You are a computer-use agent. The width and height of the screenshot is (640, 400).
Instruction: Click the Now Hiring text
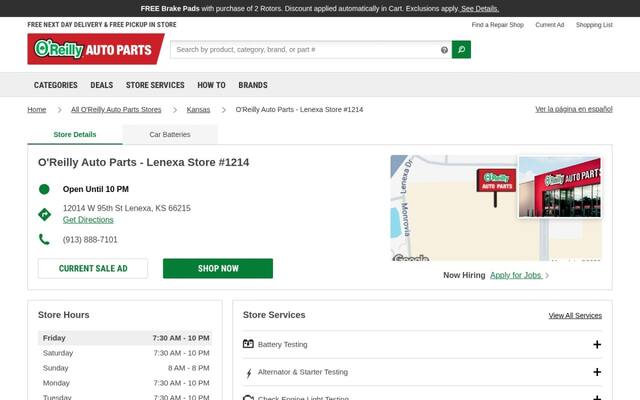(464, 275)
